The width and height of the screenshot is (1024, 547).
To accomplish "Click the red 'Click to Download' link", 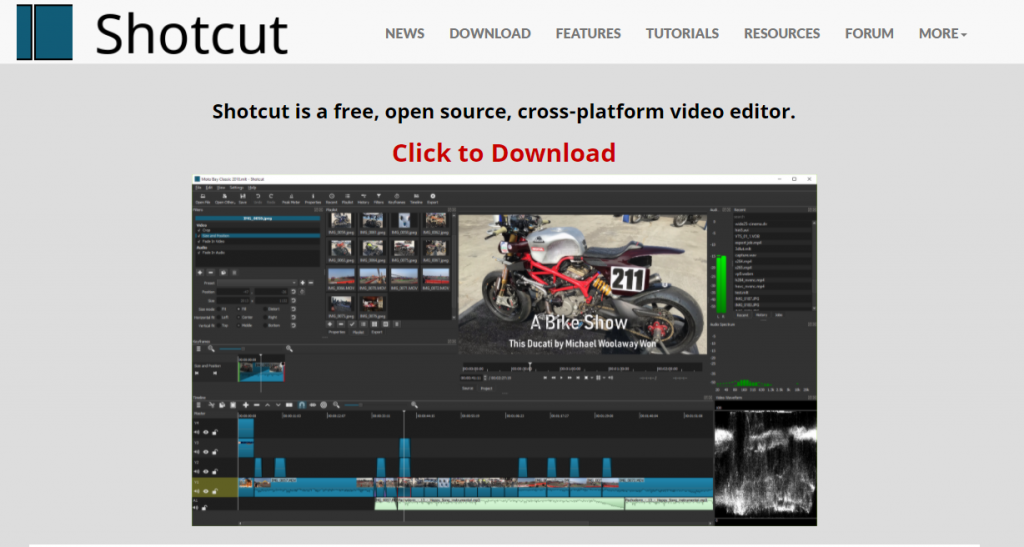I will tap(504, 153).
